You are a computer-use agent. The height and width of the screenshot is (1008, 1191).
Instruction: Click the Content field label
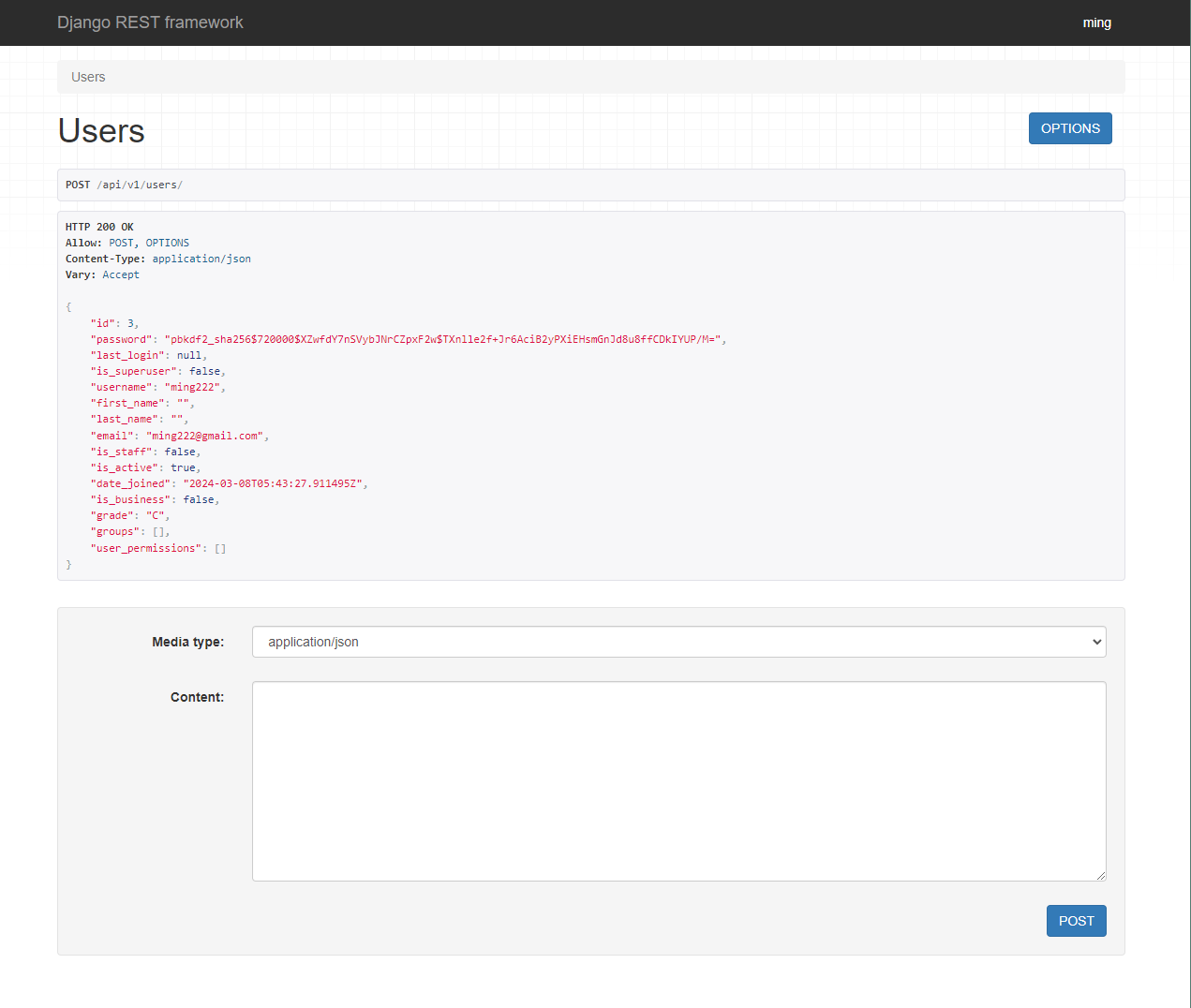197,697
